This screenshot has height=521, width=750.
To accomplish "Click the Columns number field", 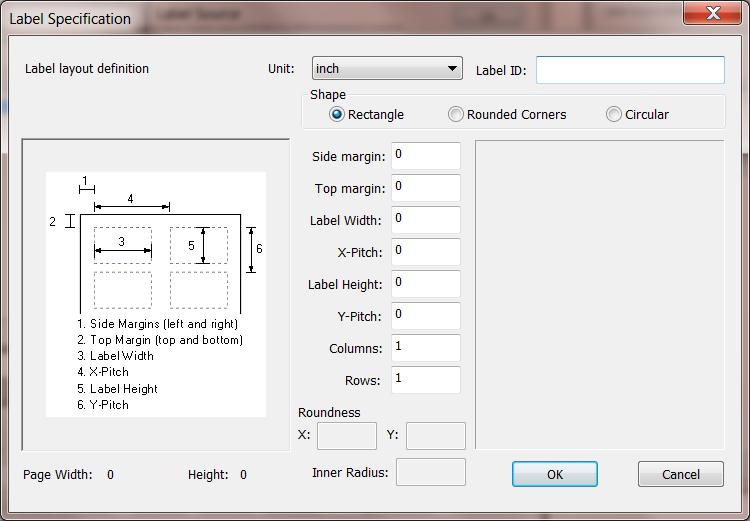I will click(426, 348).
